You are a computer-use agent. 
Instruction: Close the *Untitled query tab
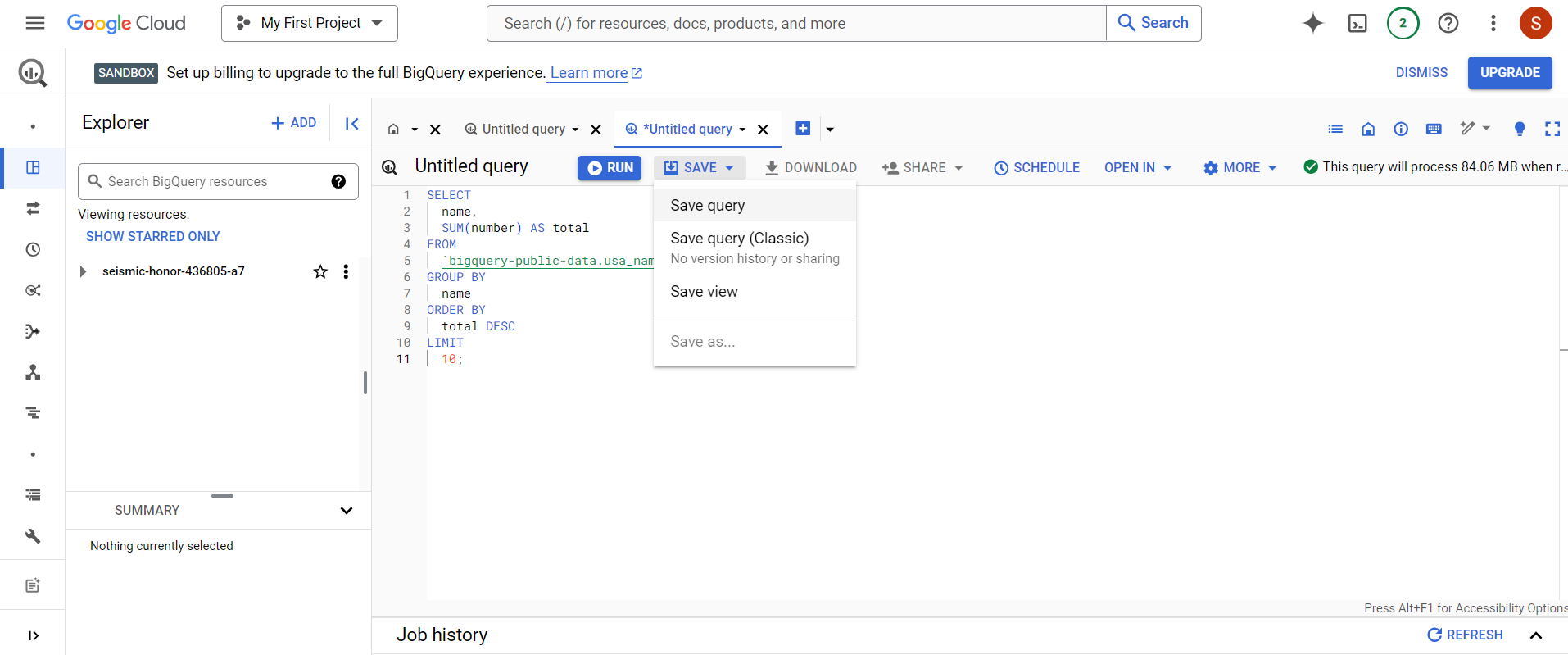tap(763, 130)
